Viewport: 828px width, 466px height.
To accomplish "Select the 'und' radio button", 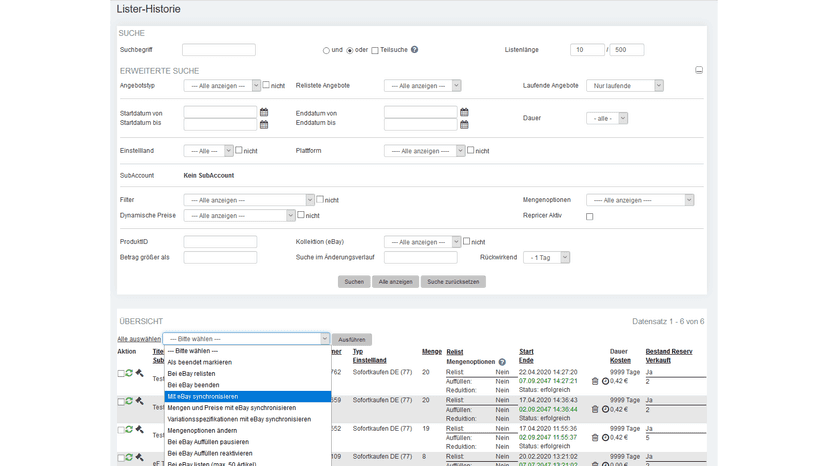I will coord(326,51).
